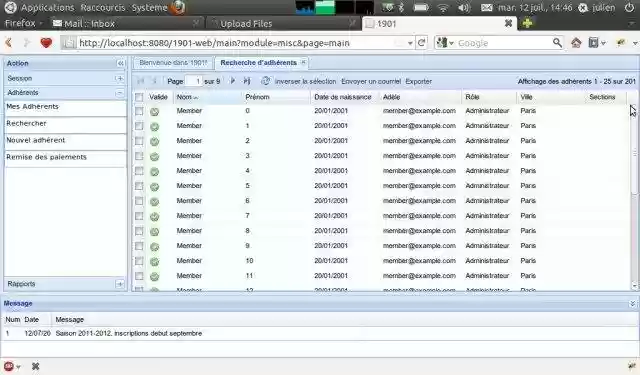Open the Firefox menu button

click(x=23, y=23)
